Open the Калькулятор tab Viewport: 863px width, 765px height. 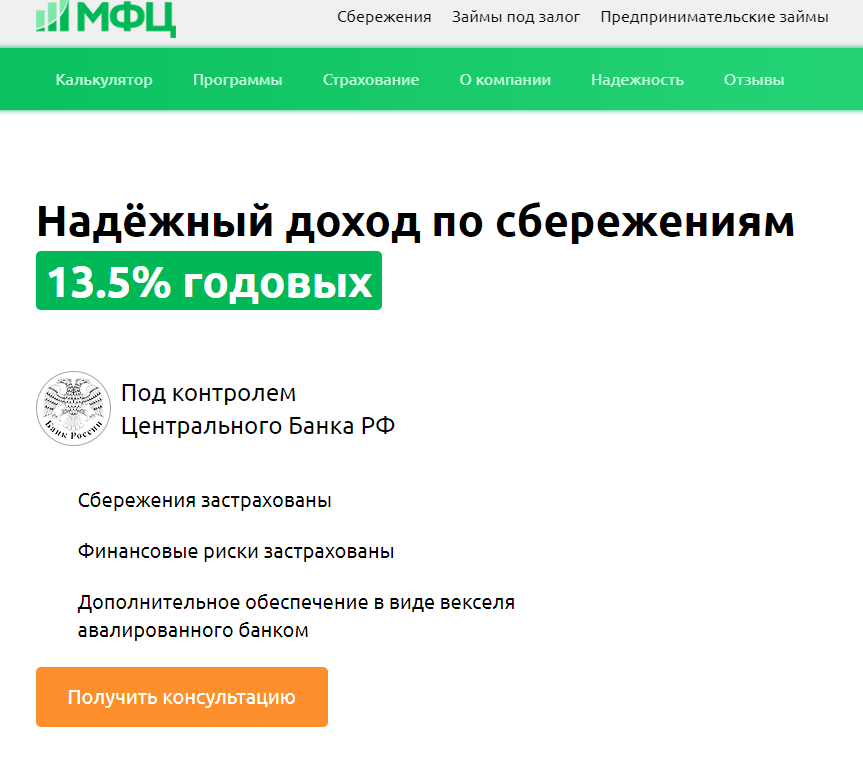click(104, 80)
